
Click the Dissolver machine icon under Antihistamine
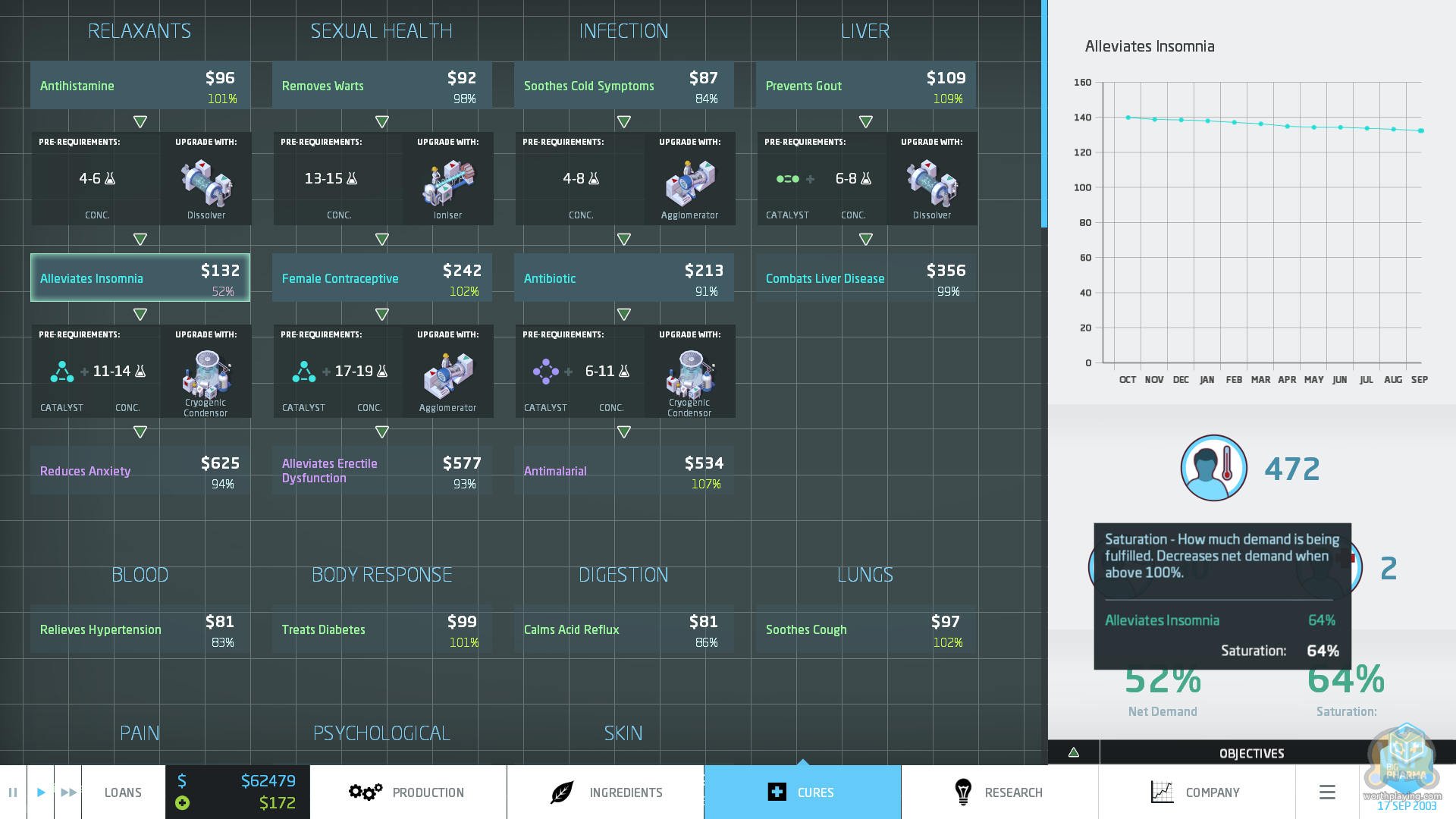206,182
